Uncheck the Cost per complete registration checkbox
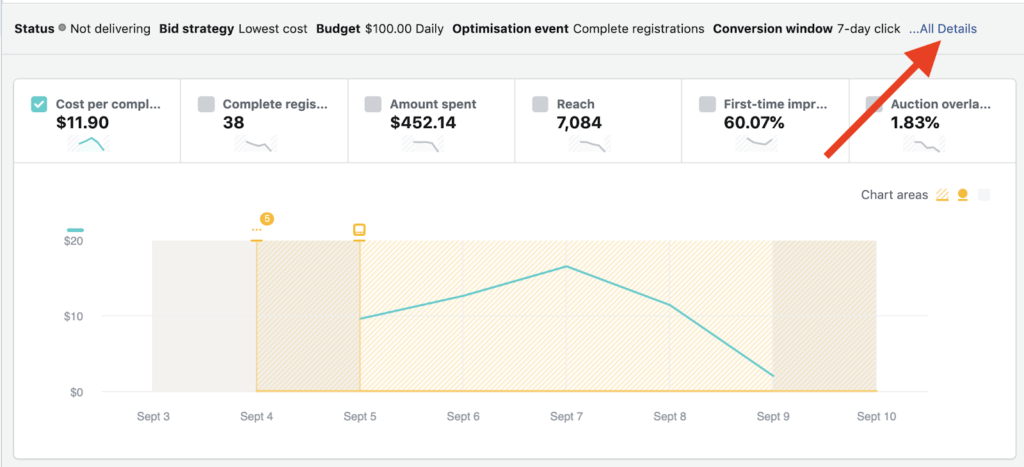 [39, 104]
